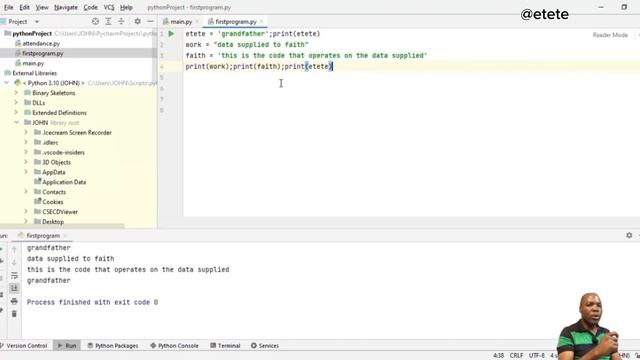
Task: Open the Help menu
Action: click(126, 7)
